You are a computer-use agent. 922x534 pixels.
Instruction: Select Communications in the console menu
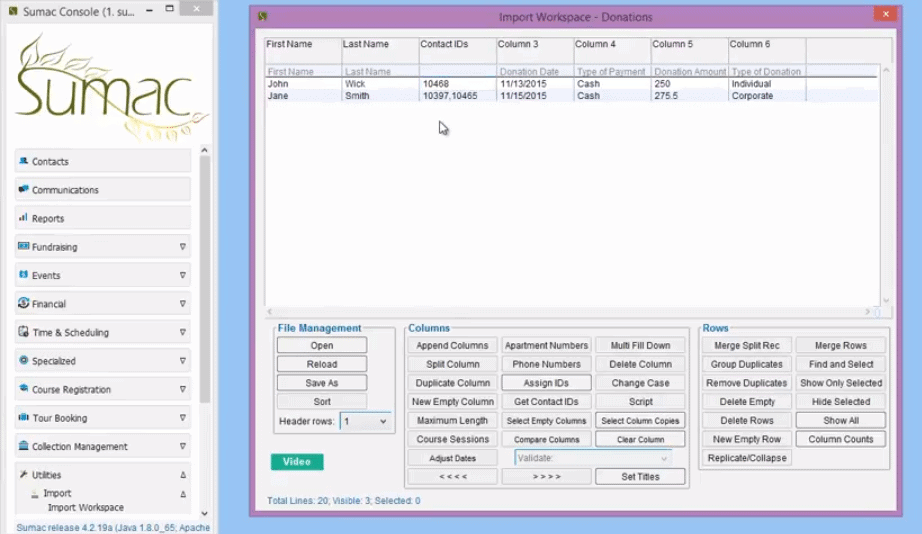[103, 190]
